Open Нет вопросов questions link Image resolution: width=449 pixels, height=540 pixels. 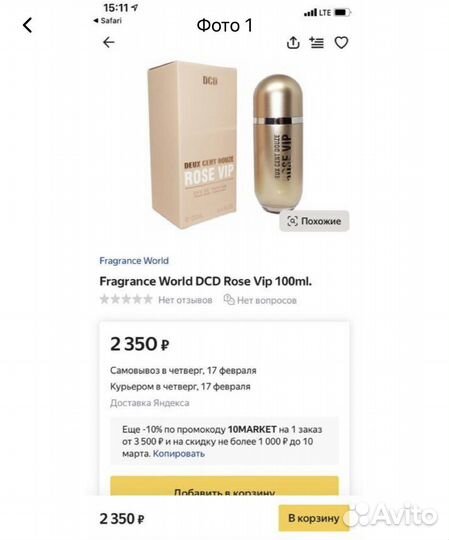(x=267, y=300)
